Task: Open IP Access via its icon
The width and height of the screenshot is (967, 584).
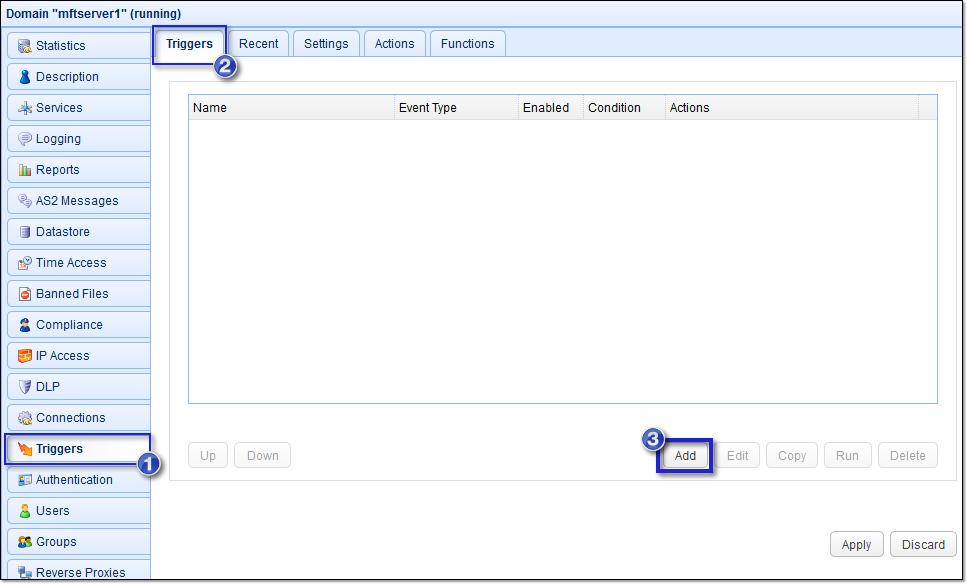Action: pyautogui.click(x=25, y=356)
